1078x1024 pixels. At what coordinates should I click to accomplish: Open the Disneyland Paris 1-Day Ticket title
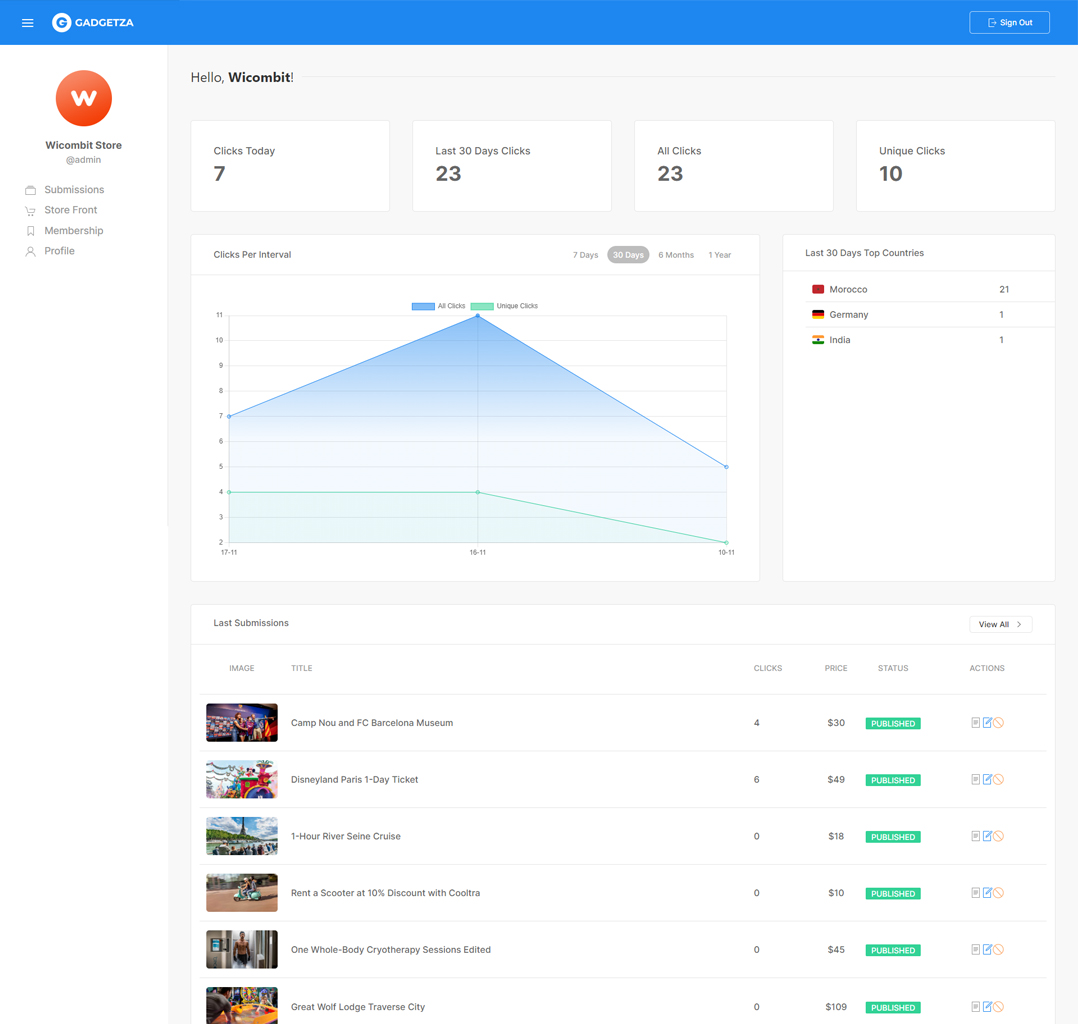click(354, 780)
